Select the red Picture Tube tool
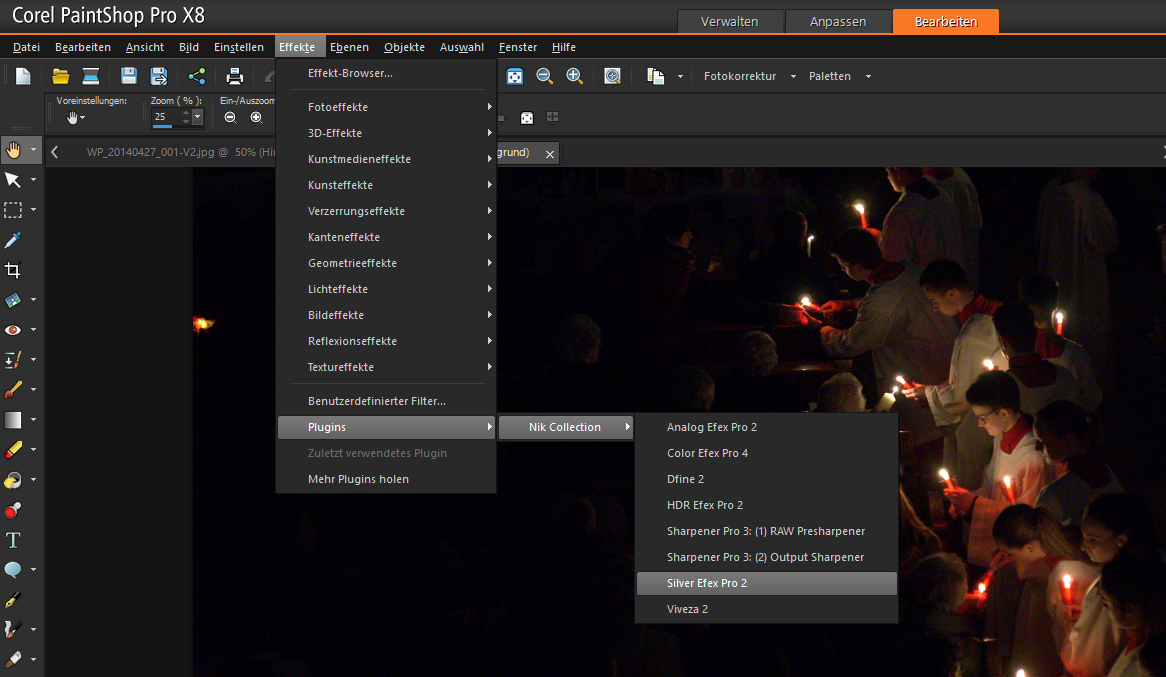The image size is (1166, 677). (13, 510)
